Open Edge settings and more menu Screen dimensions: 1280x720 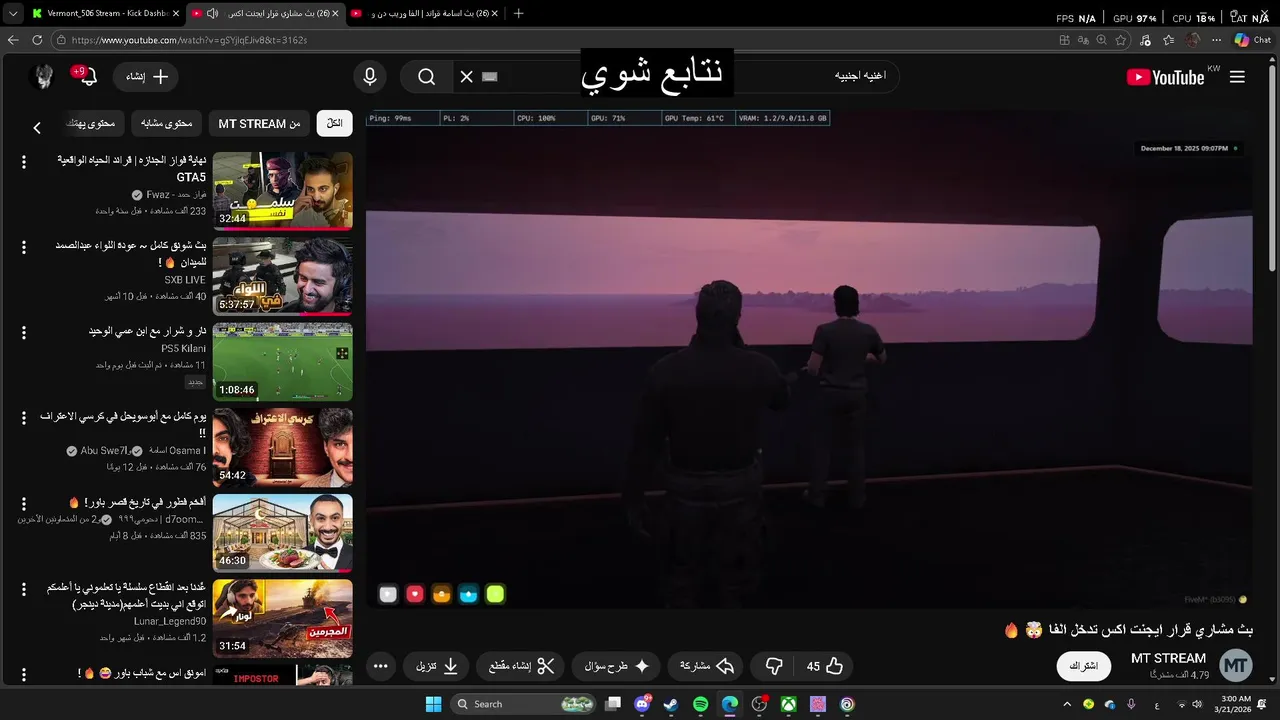[1216, 40]
